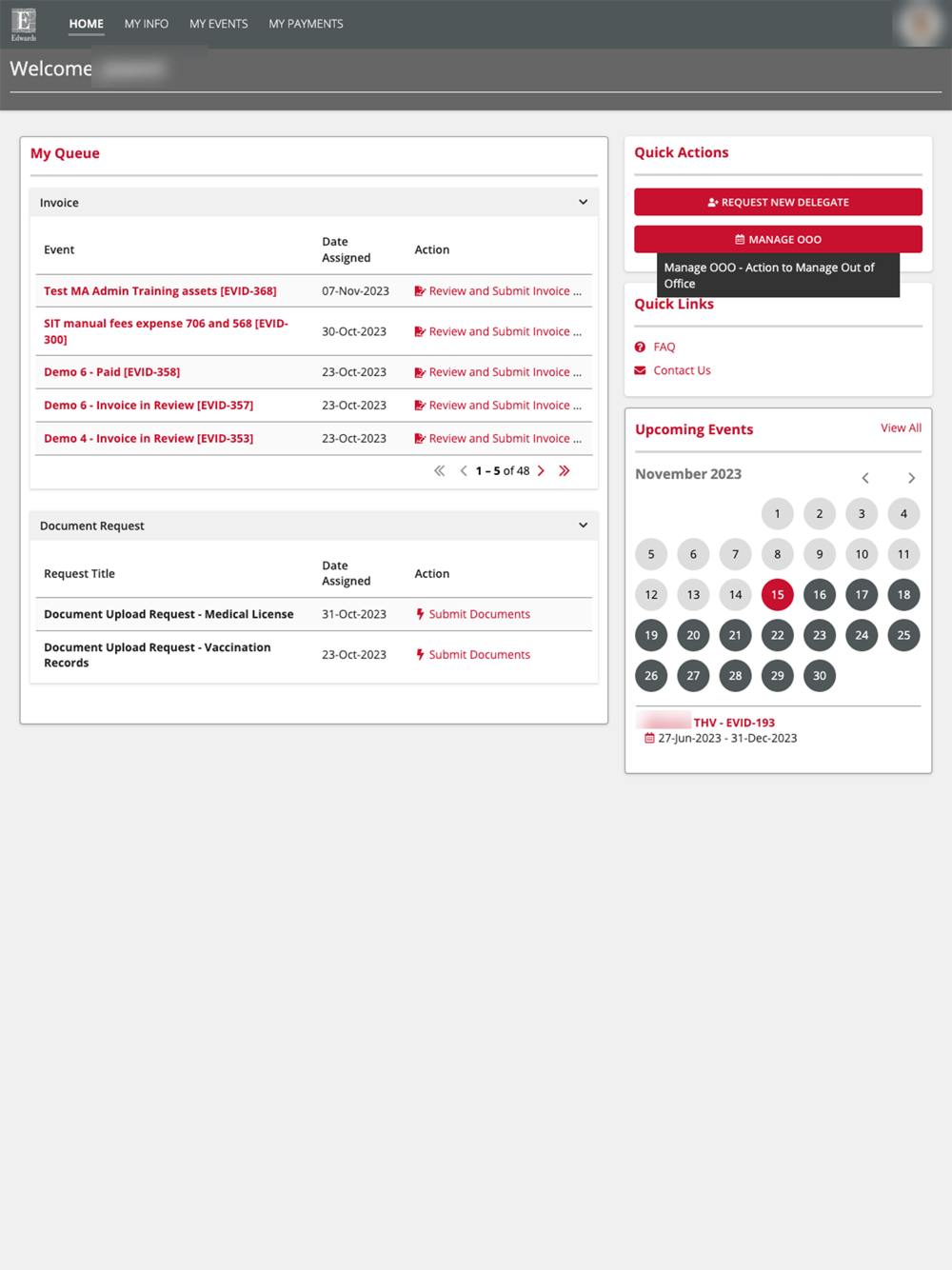Viewport: 952px width, 1270px height.
Task: Select November 15 on calendar
Action: coord(778,595)
